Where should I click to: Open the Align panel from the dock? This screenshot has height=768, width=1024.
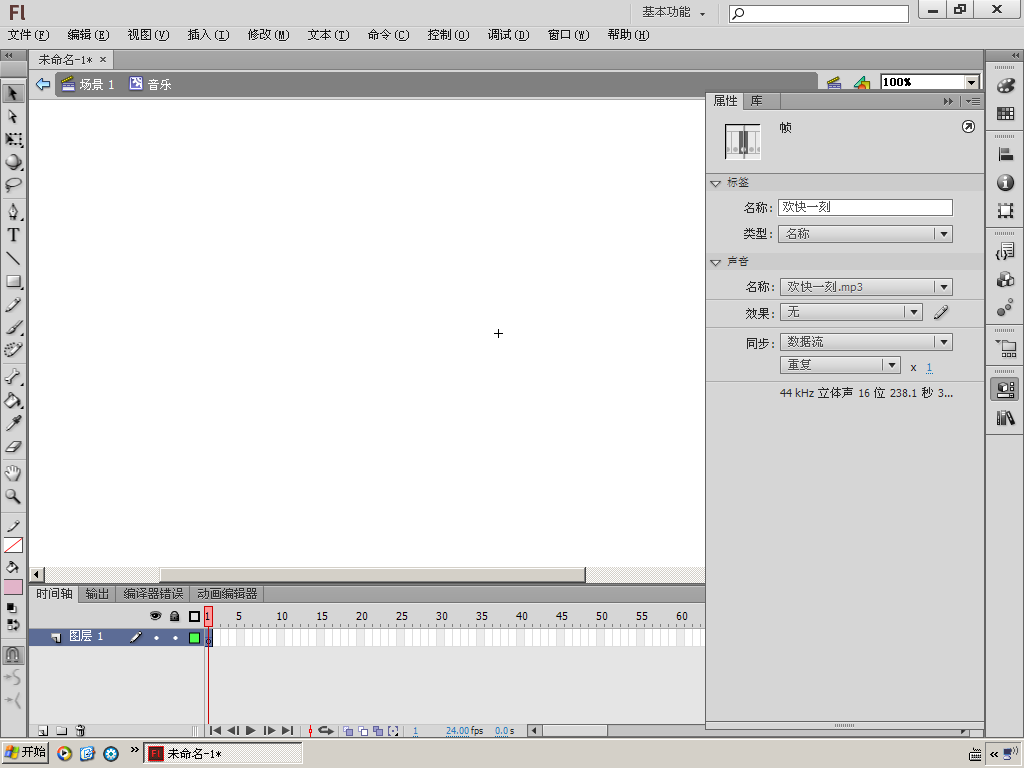pyautogui.click(x=1006, y=155)
